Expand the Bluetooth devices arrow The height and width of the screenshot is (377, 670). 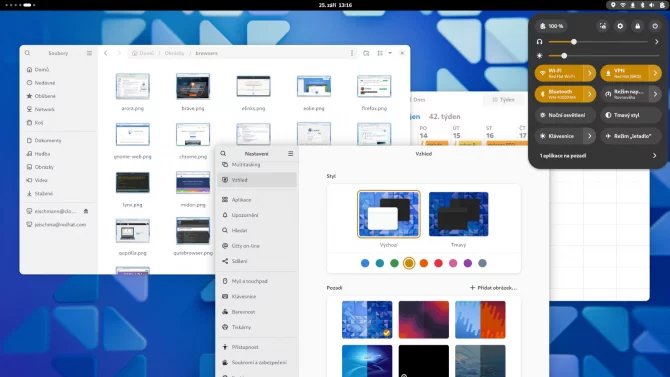pos(590,94)
